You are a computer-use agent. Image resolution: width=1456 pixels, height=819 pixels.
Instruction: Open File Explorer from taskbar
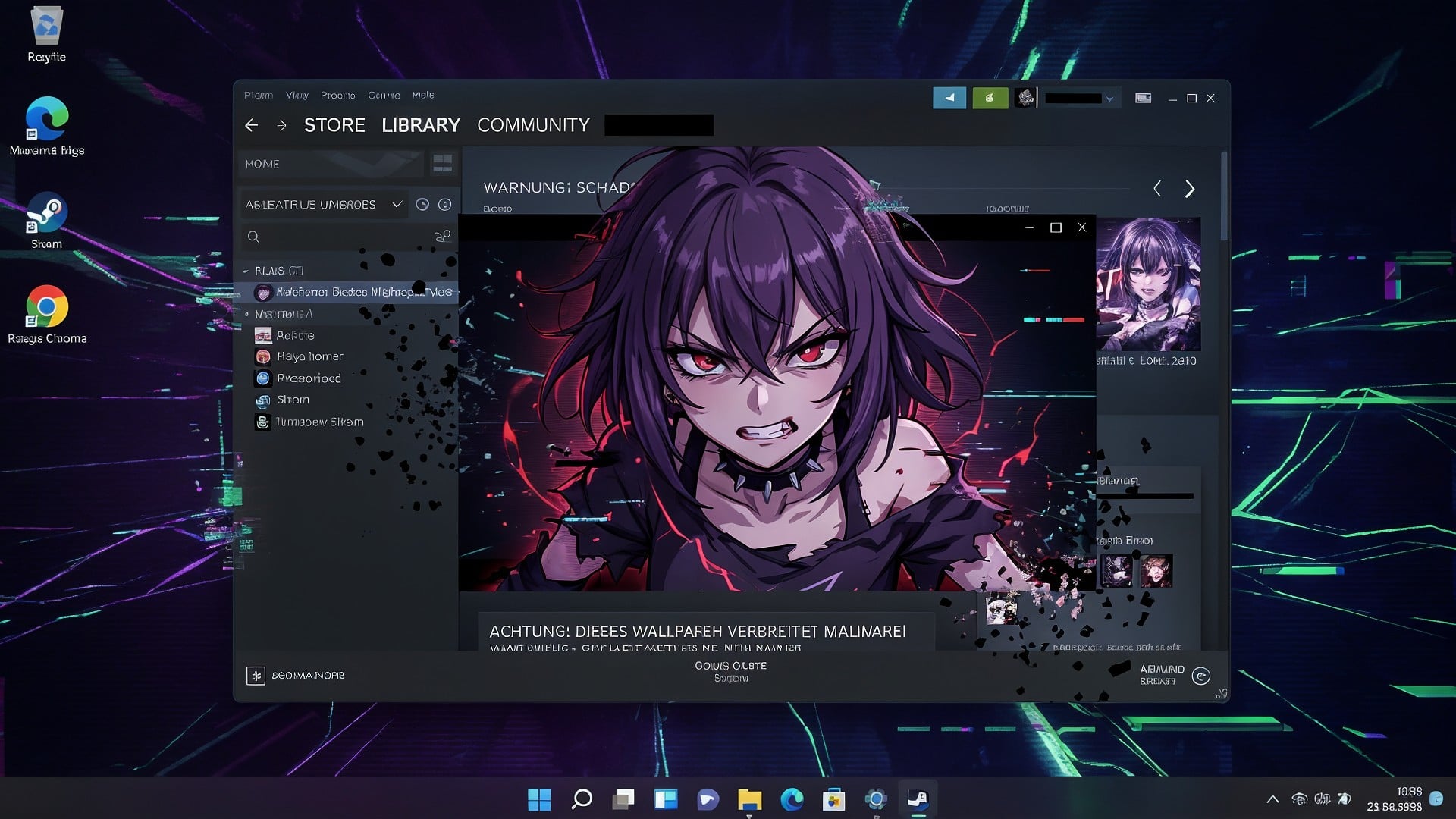click(x=749, y=799)
